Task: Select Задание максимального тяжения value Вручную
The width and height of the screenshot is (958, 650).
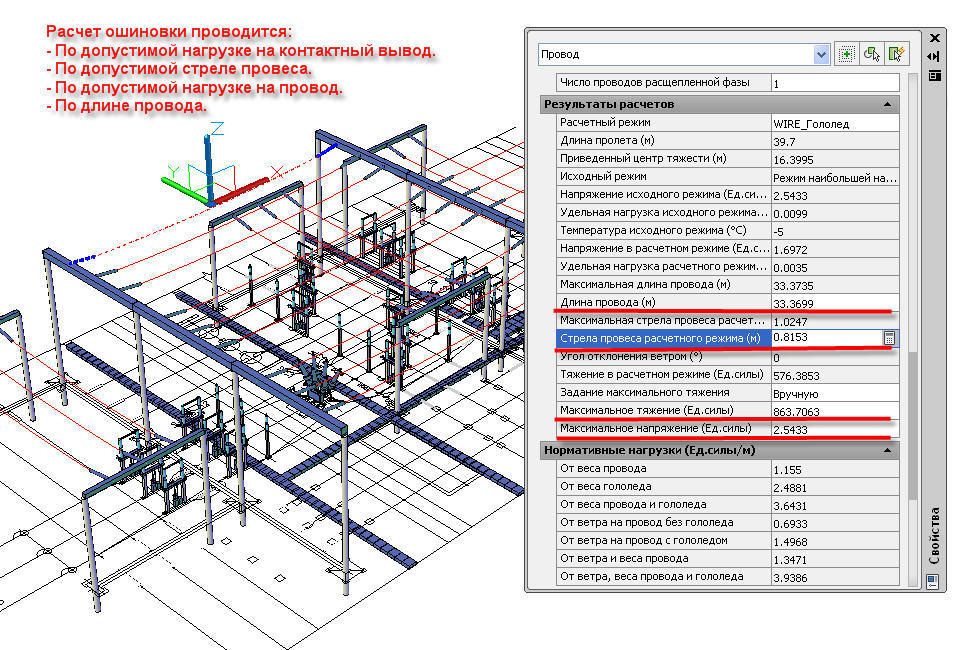Action: click(x=832, y=393)
